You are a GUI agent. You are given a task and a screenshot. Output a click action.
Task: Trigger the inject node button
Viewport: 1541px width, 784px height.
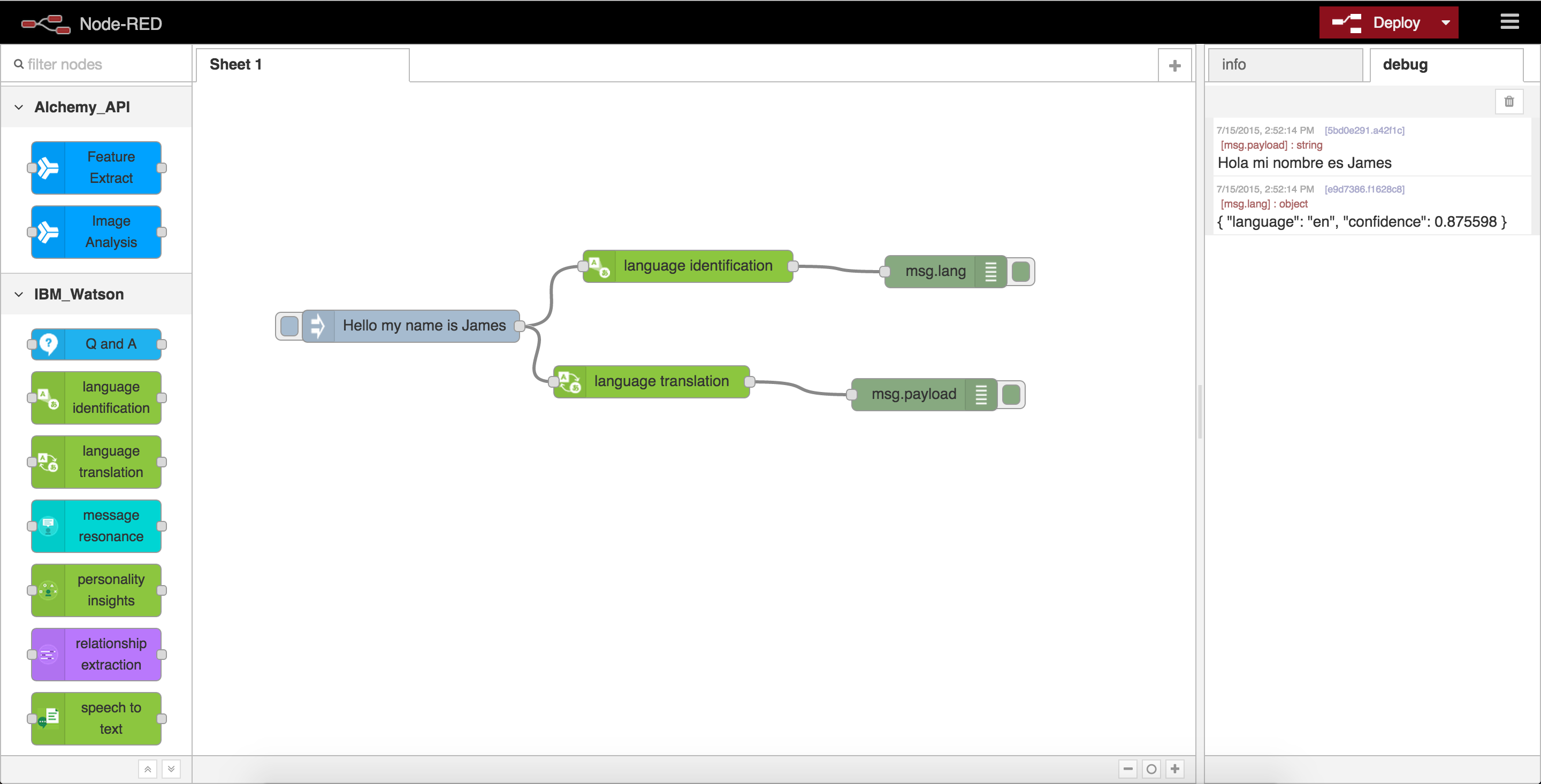[289, 326]
